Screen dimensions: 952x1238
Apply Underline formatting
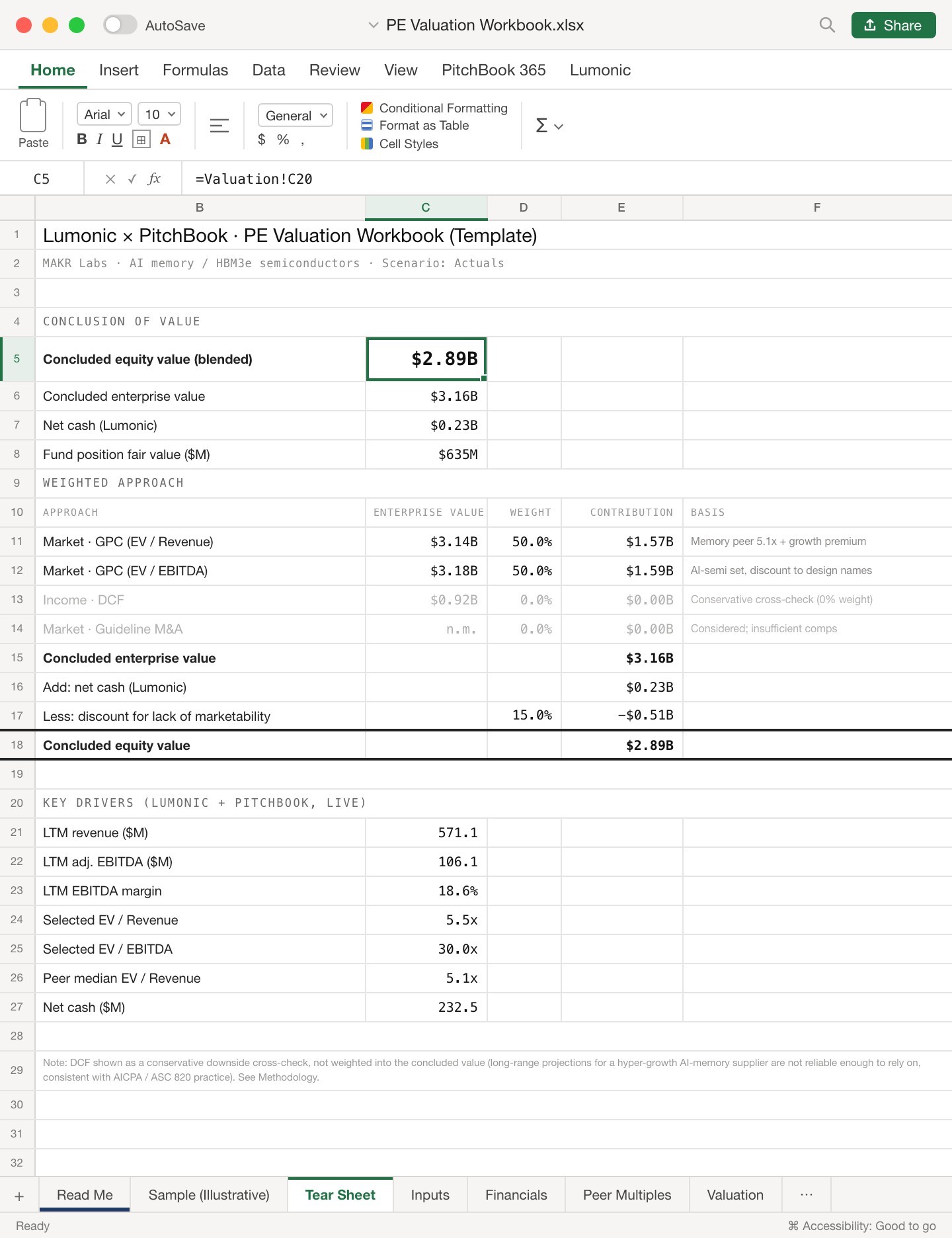point(117,139)
